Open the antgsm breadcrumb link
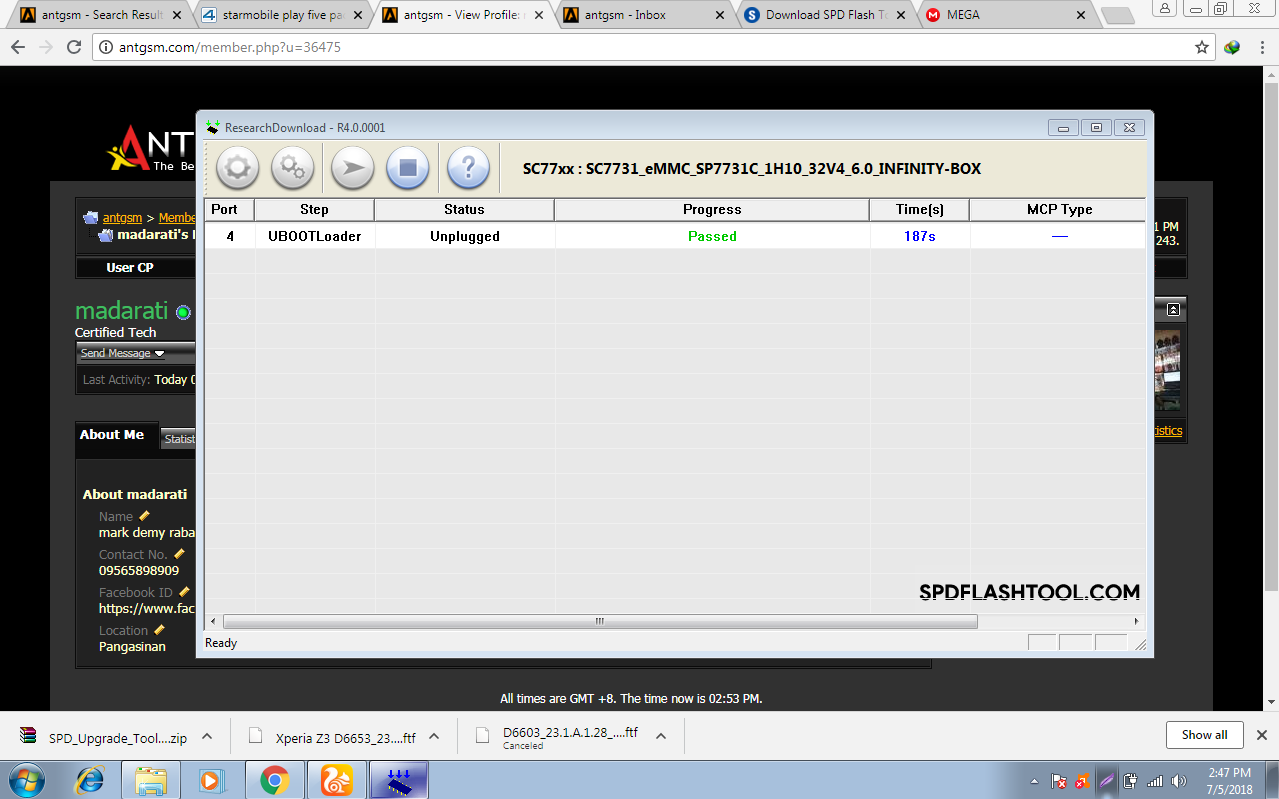 pyautogui.click(x=122, y=217)
